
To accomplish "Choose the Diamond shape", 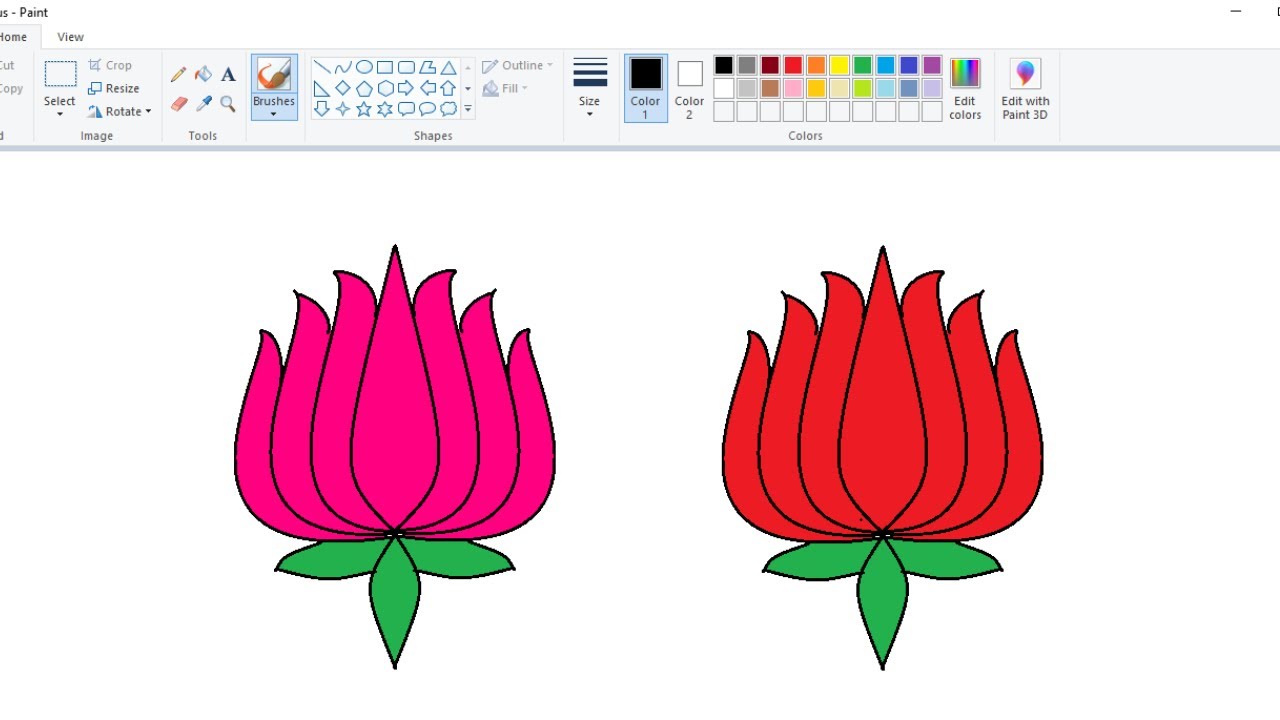I will (343, 89).
